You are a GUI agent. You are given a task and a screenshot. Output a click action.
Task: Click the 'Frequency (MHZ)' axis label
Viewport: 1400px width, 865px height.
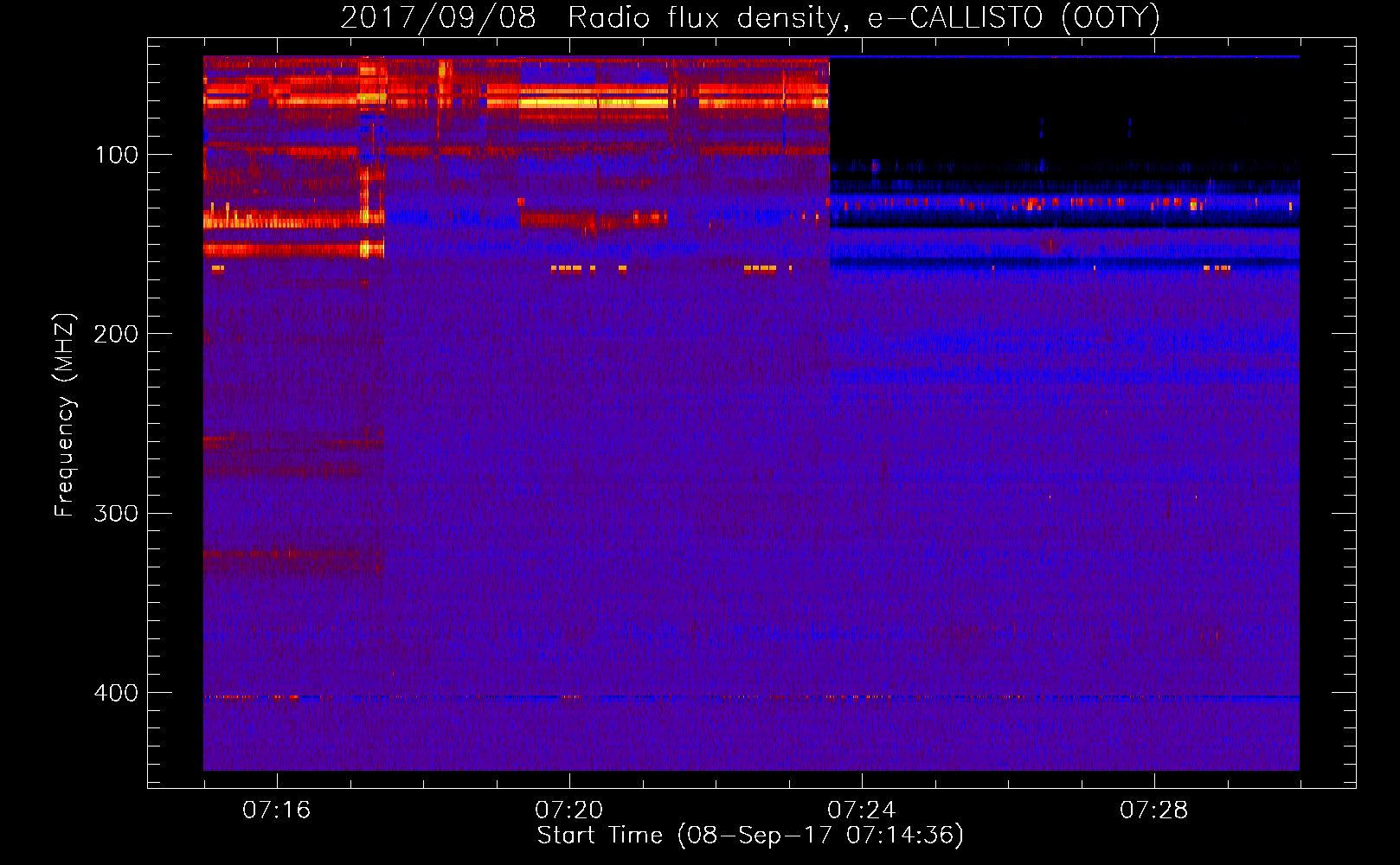point(65,415)
